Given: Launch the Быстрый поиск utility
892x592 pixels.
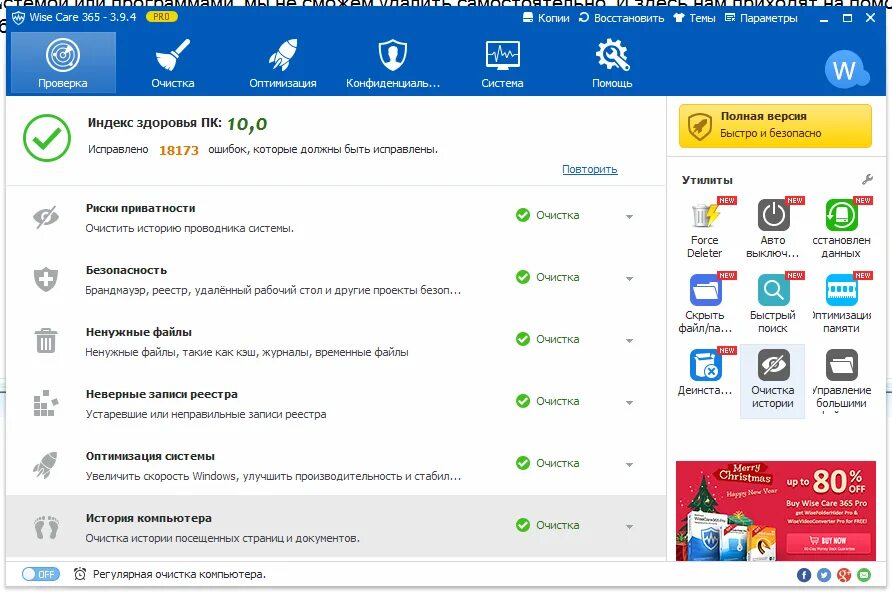Looking at the screenshot, I should click(773, 303).
